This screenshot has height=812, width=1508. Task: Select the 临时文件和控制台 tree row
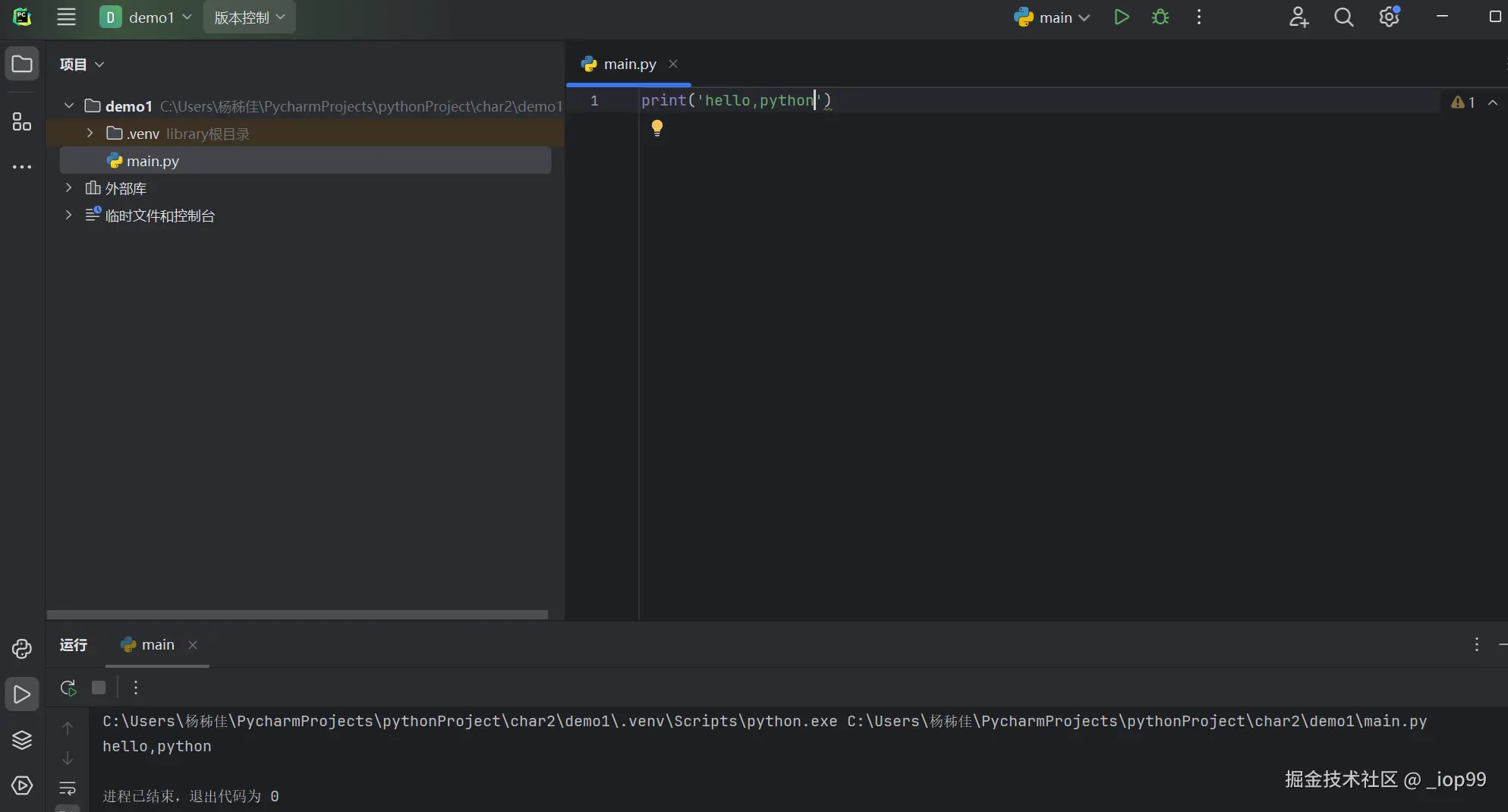click(x=305, y=216)
